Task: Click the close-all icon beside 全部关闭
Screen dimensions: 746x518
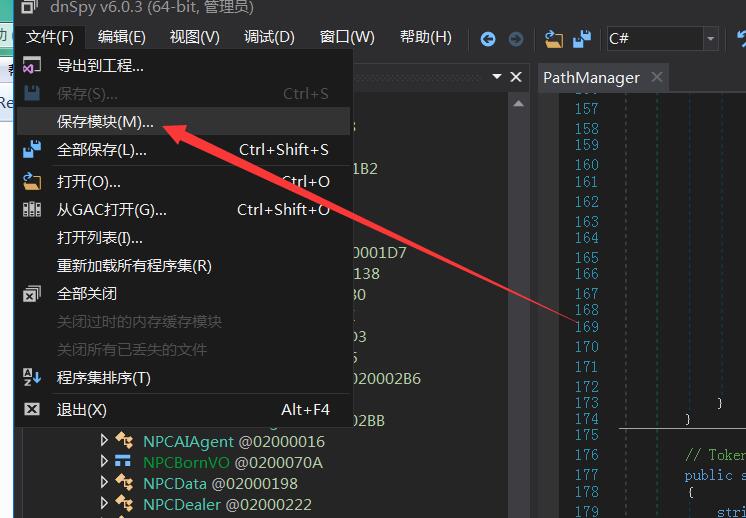Action: pyautogui.click(x=32, y=294)
